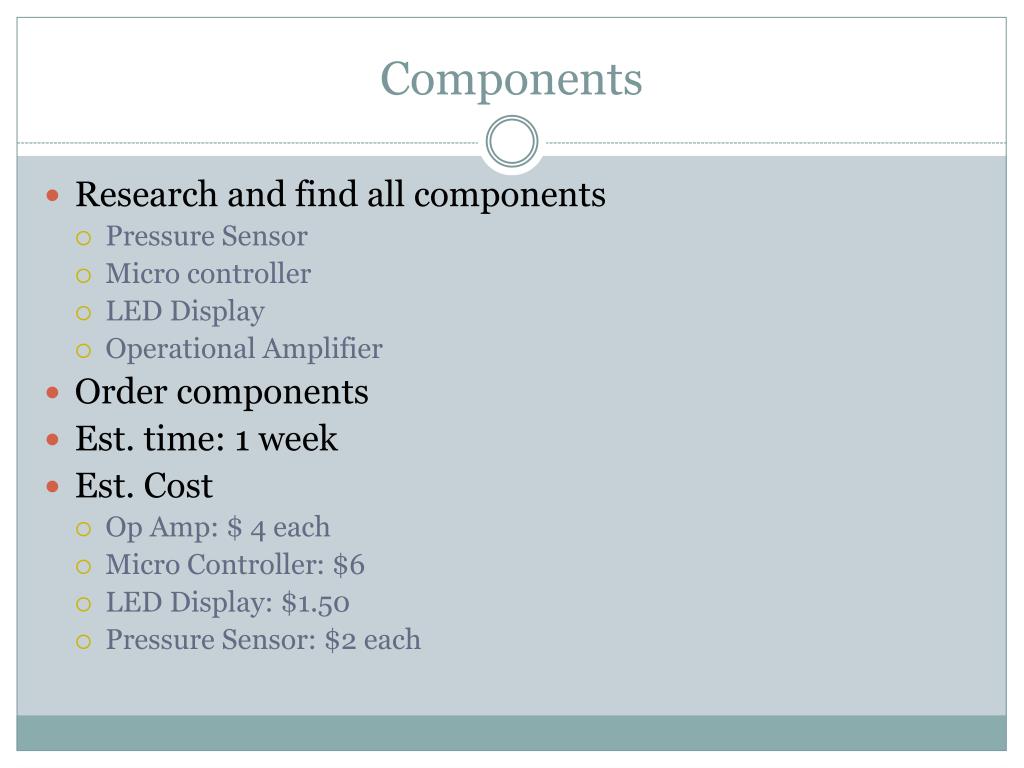Screen dimensions: 1024x768
Task: Click the Est. time: 1 week text
Action: tap(206, 438)
